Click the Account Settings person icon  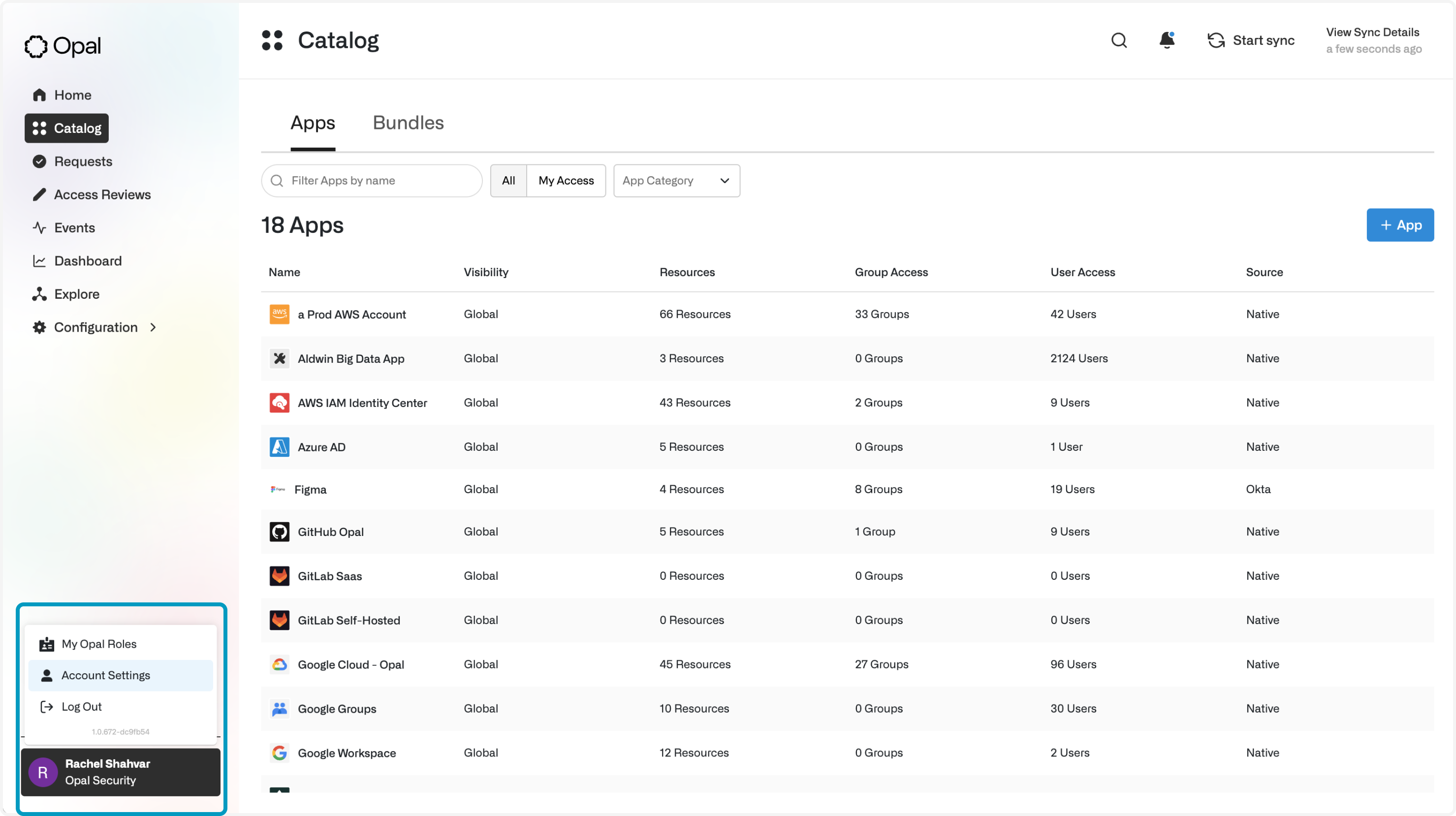pos(47,675)
